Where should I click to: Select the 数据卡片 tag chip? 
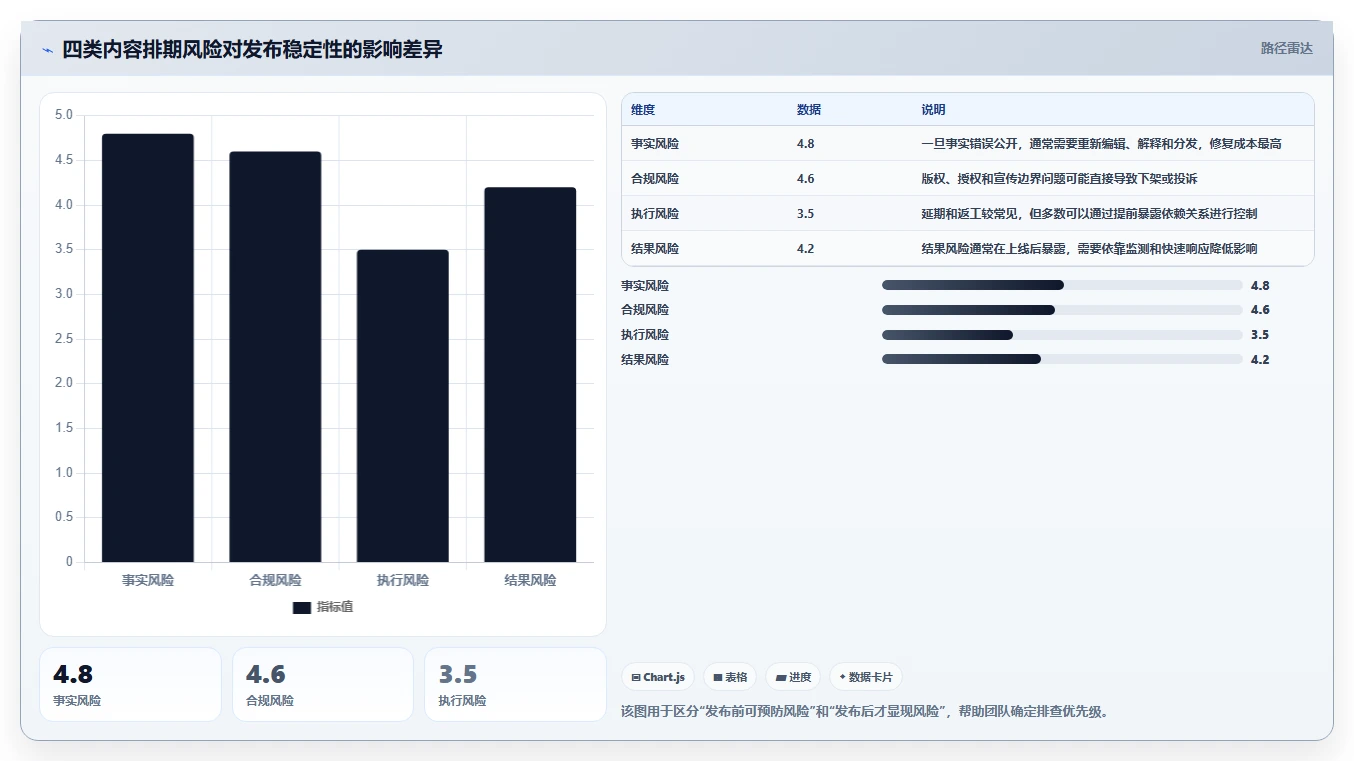pos(866,677)
